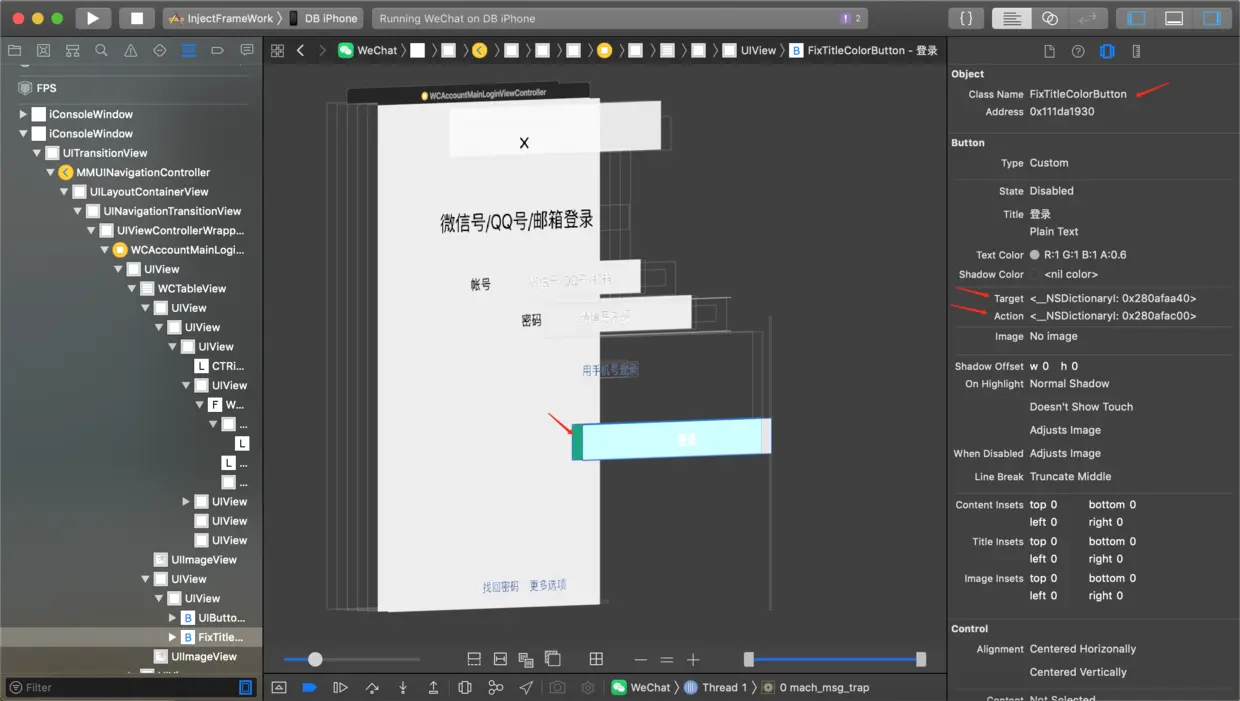Zoom in the view hierarchy canvas
1240x701 pixels.
(693, 660)
